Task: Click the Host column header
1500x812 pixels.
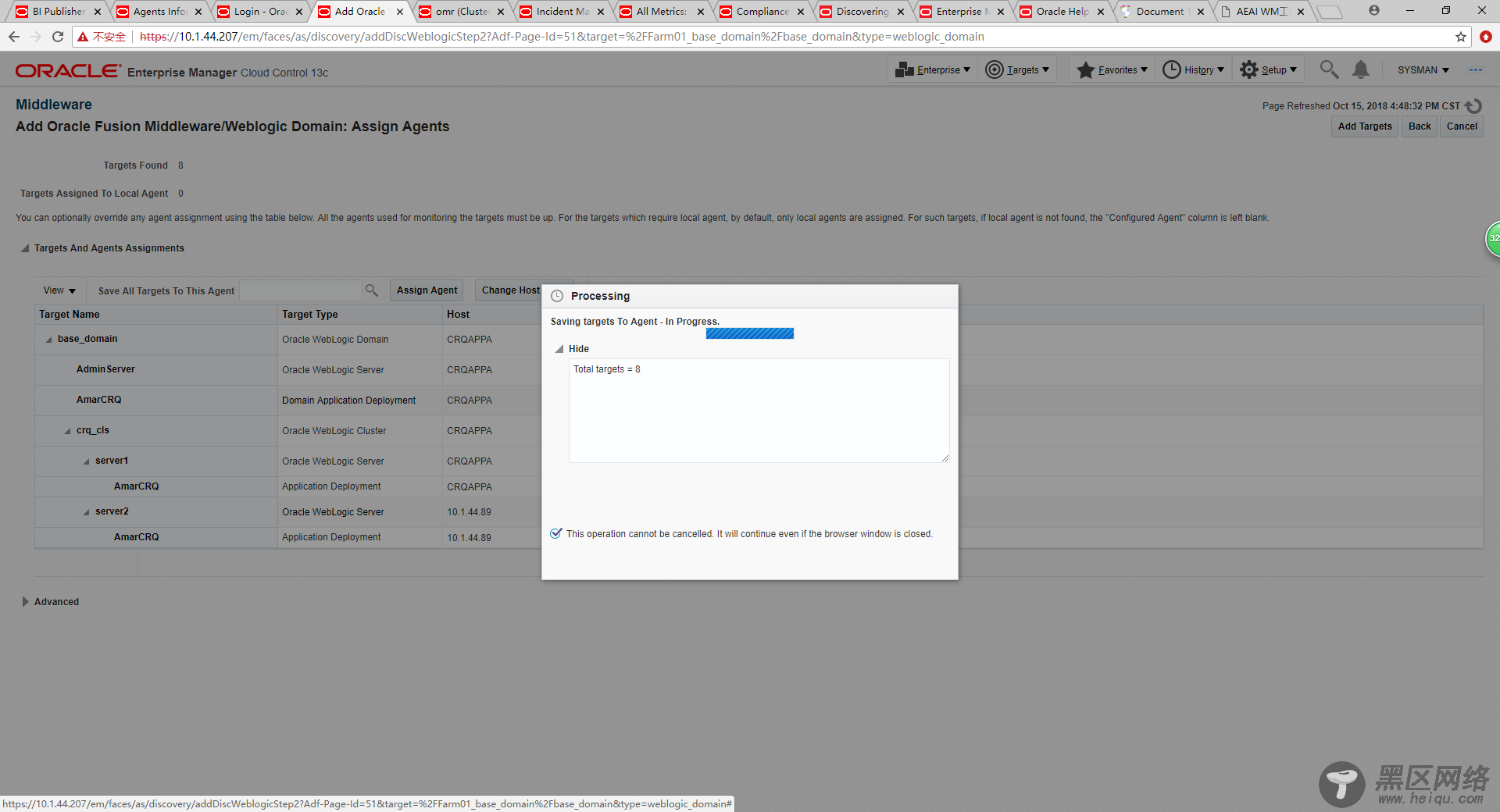Action: (458, 315)
